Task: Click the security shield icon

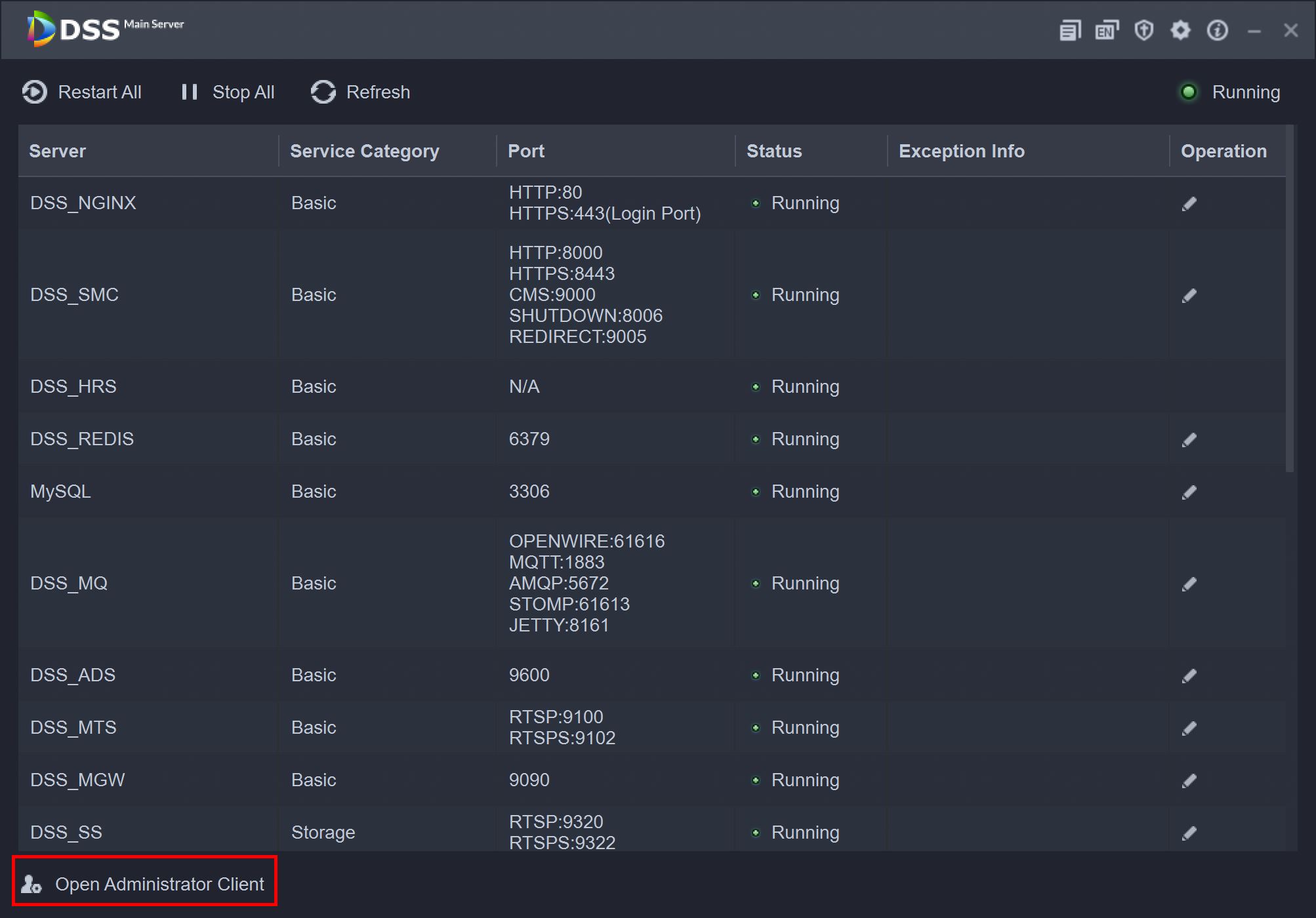Action: pos(1143,30)
